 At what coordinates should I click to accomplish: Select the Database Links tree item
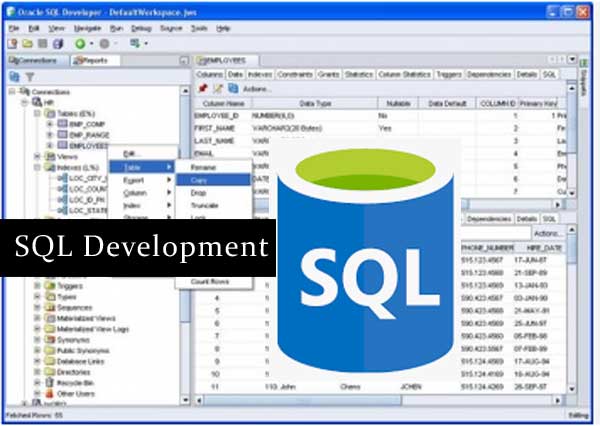(80, 361)
